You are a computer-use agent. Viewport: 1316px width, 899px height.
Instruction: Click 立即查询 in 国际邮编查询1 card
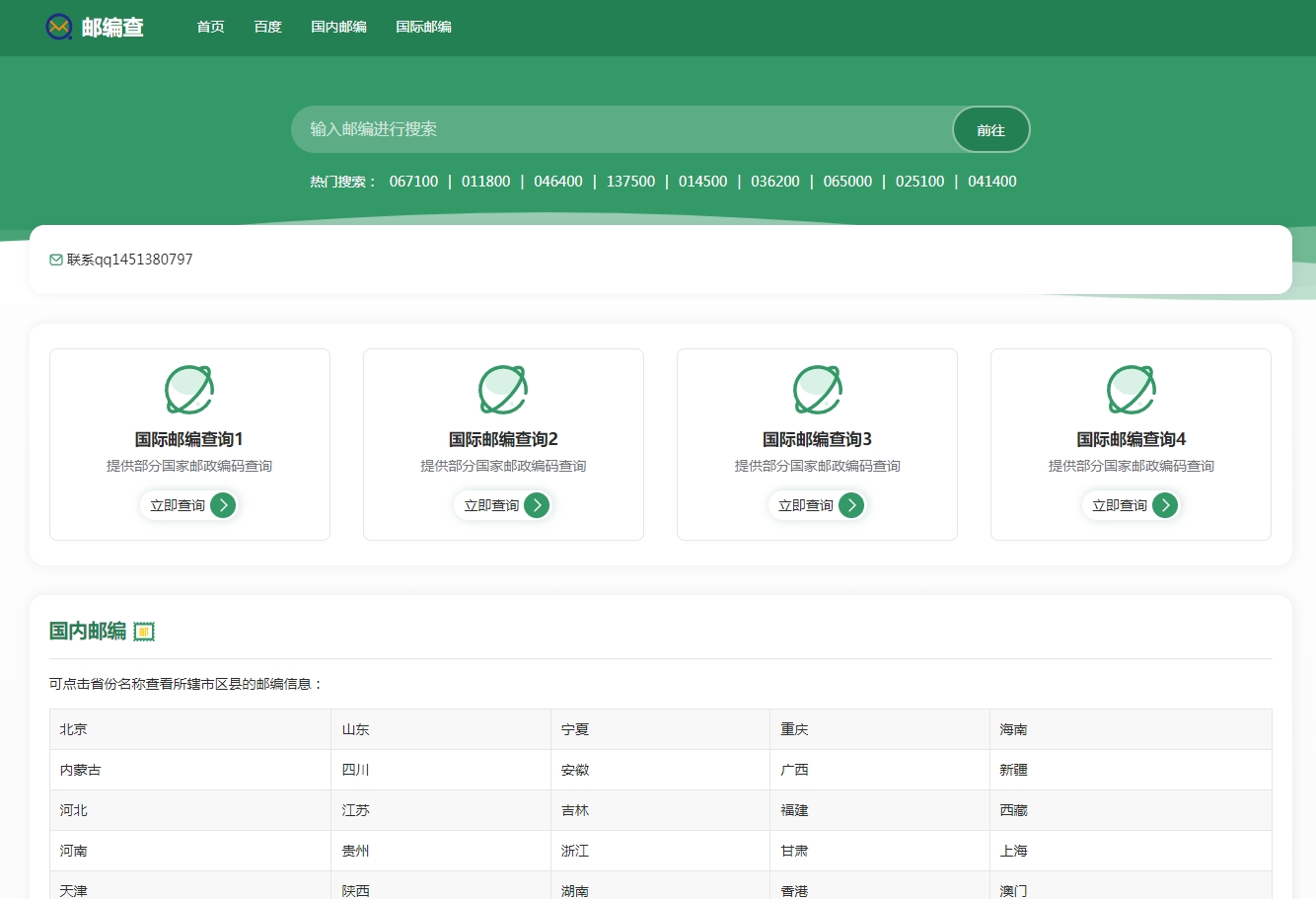point(178,505)
